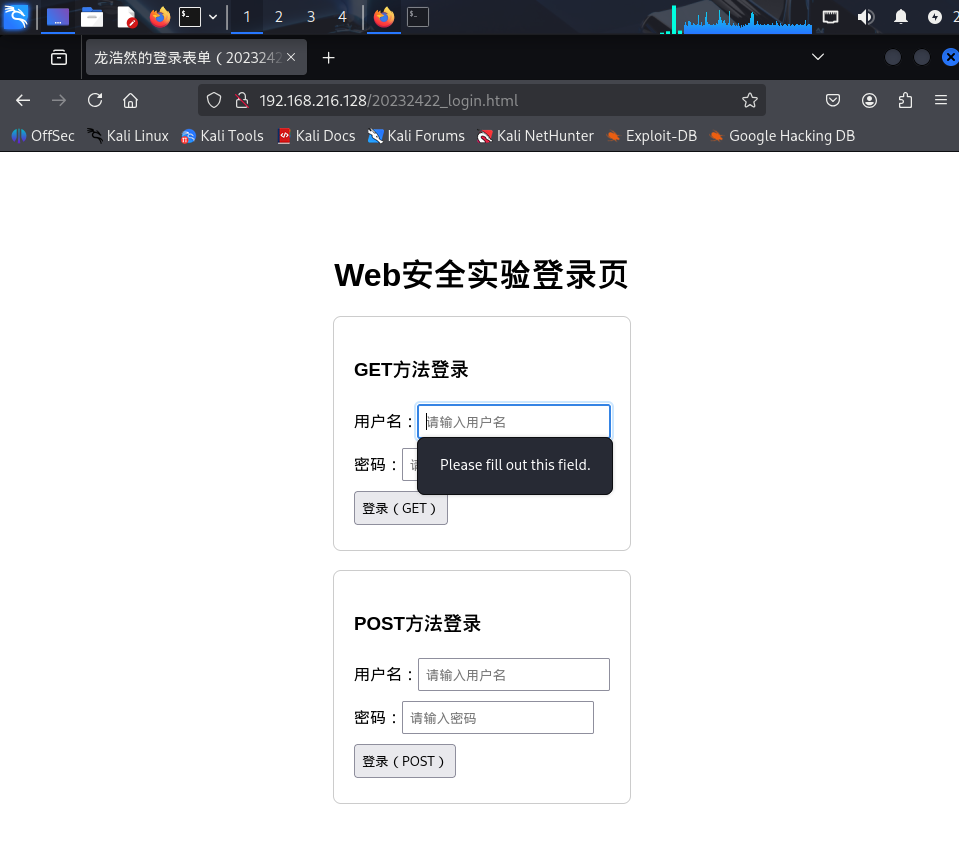Open the extensions puzzle icon
Screen dimensions: 959x852
point(905,100)
